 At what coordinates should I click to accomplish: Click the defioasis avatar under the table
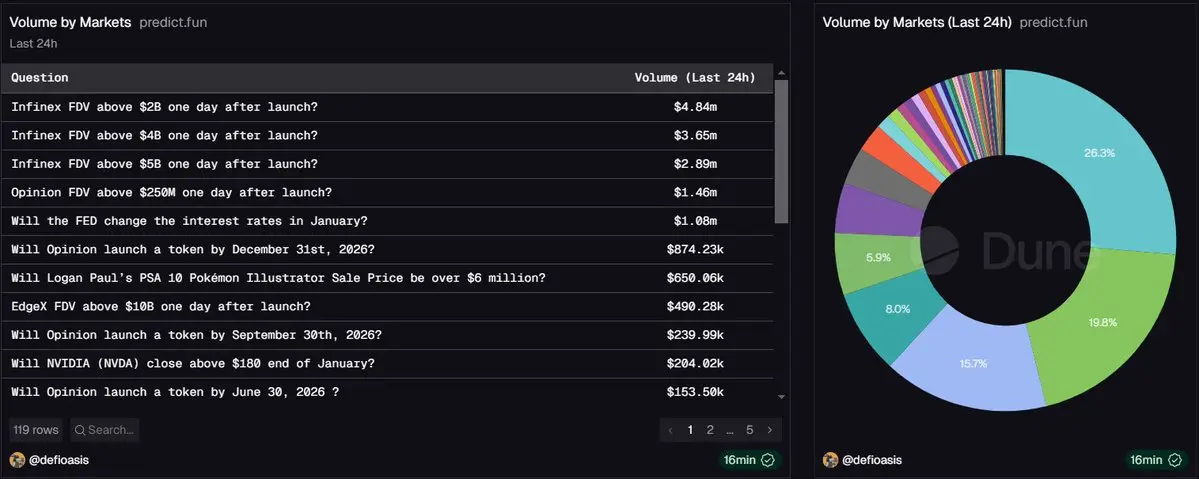(17, 460)
